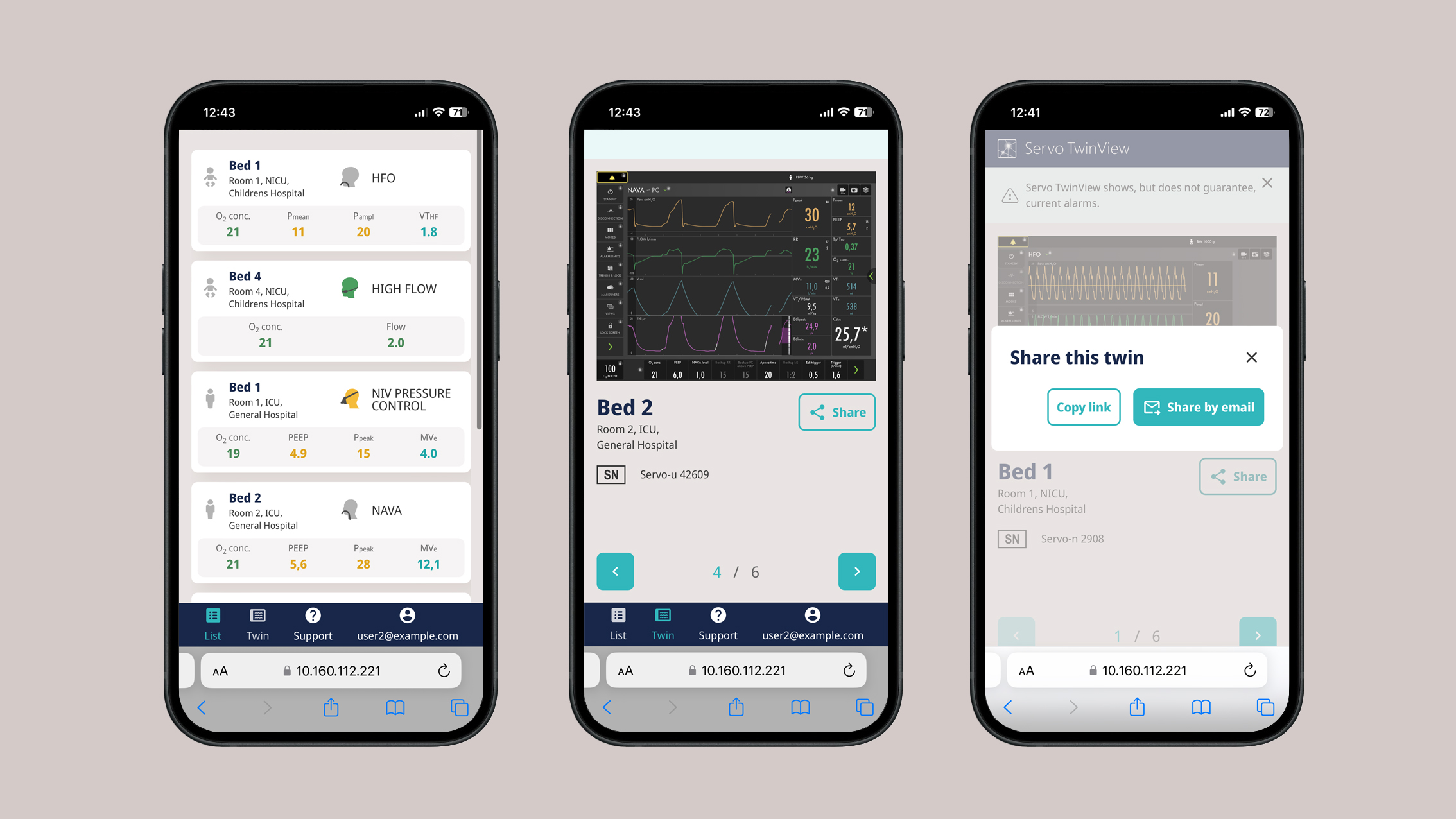Click the previous page chevron on Bed 2 view

pos(615,570)
